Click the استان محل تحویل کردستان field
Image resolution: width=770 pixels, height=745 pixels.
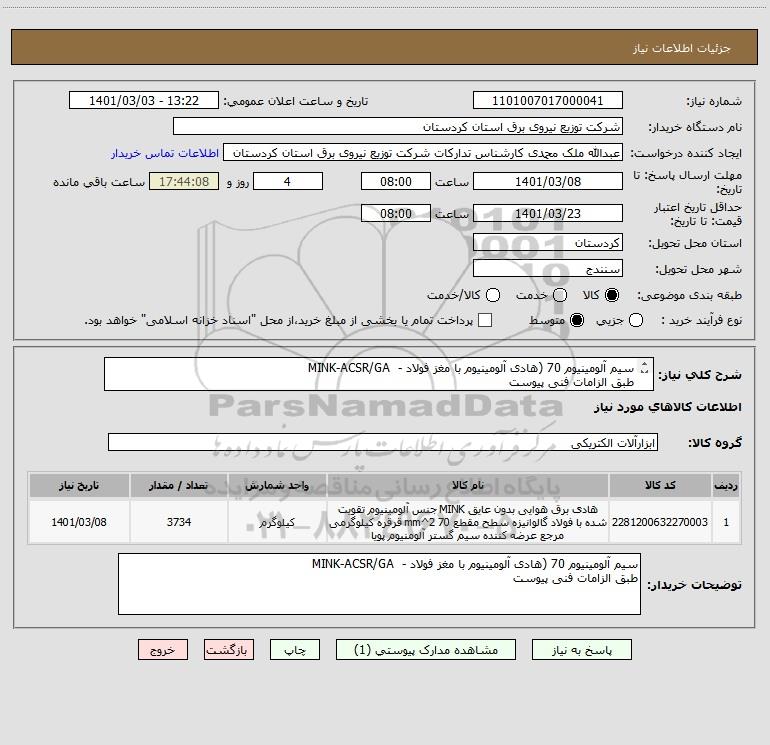coord(548,243)
